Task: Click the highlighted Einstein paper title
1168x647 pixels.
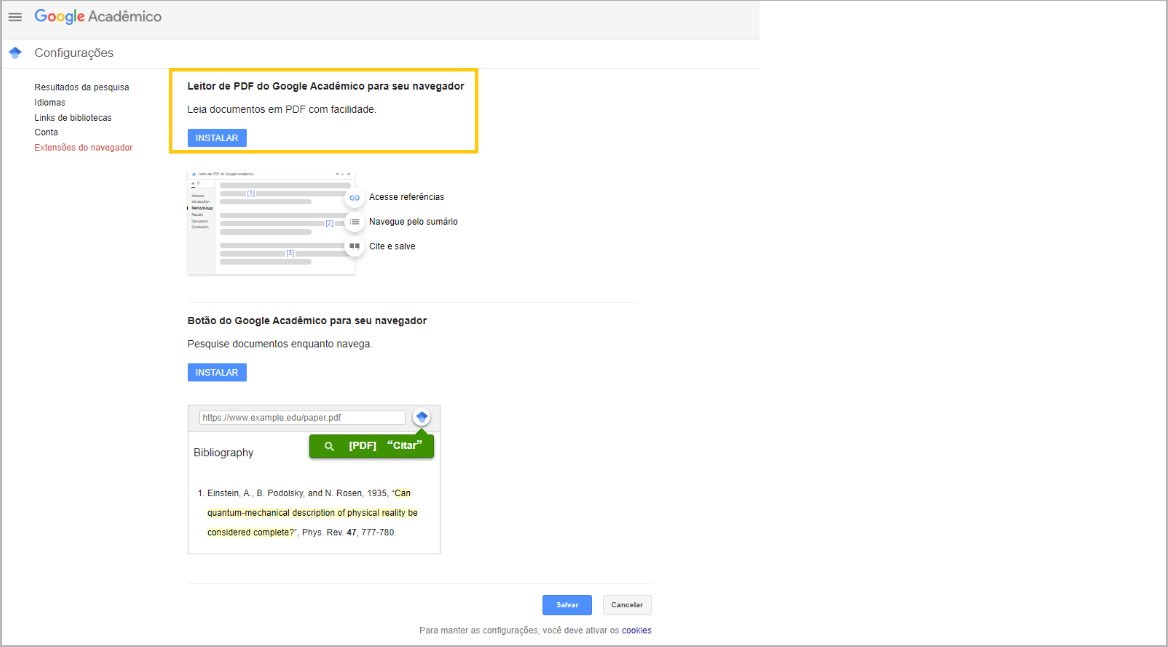Action: point(312,512)
